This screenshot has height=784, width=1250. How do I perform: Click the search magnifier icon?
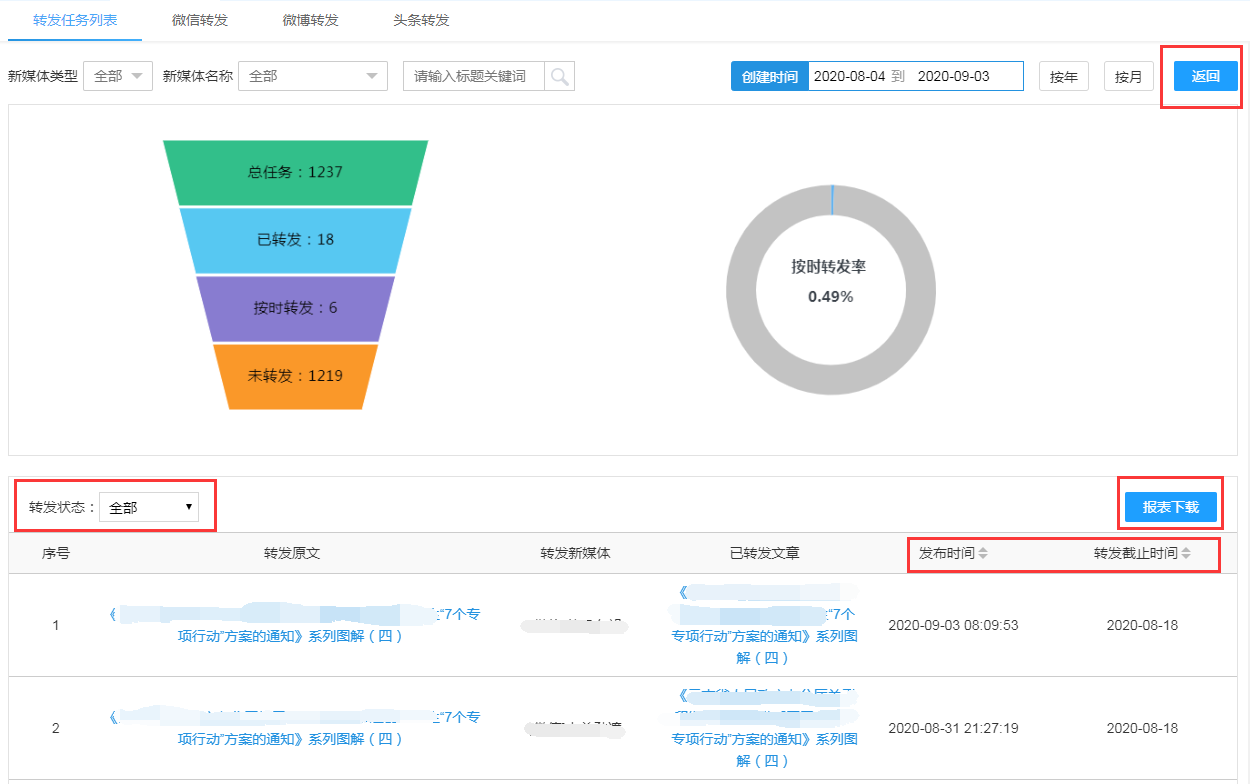coord(559,76)
